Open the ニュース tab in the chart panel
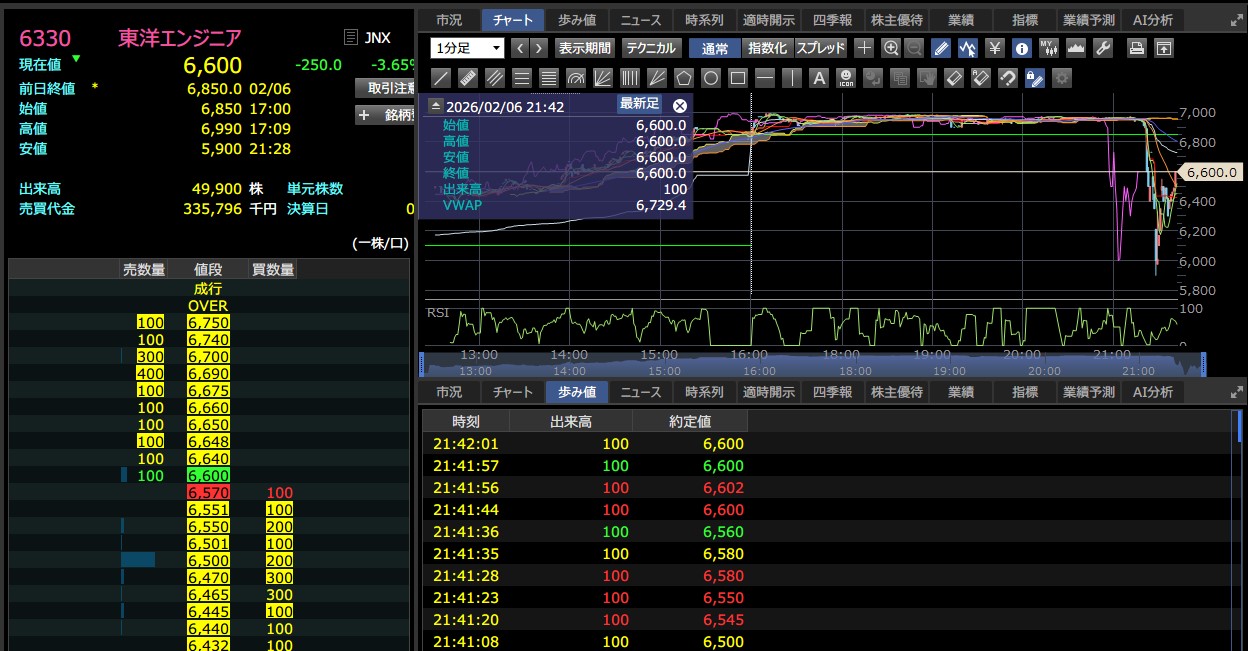Image resolution: width=1248 pixels, height=651 pixels. pos(641,20)
